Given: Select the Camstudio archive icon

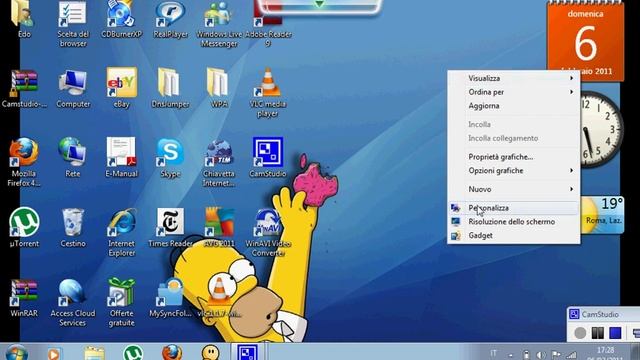Looking at the screenshot, I should [x=24, y=88].
